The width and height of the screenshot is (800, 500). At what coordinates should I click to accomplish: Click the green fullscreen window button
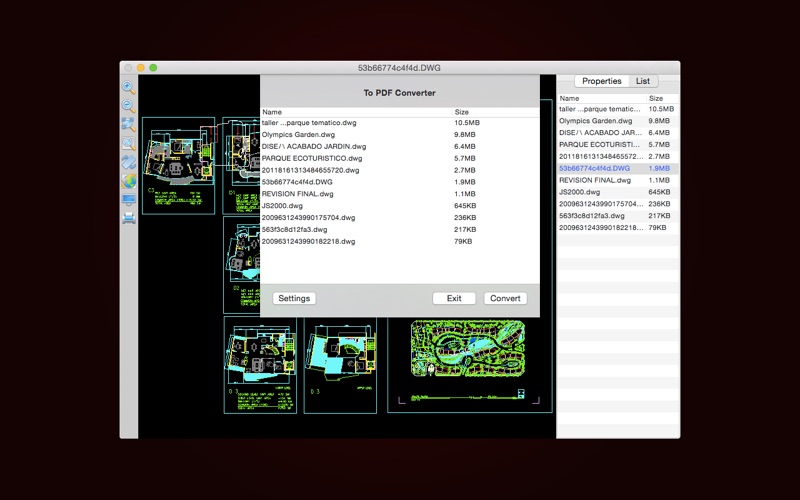click(153, 68)
